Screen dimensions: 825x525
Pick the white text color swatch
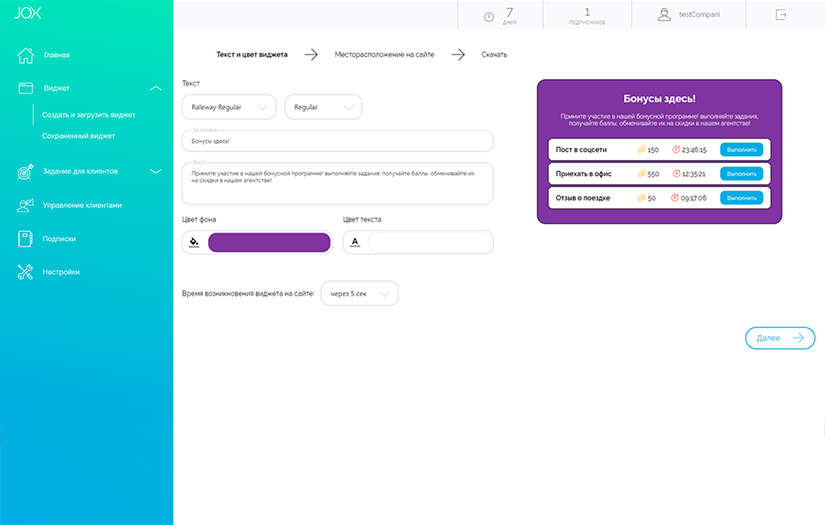tap(430, 243)
